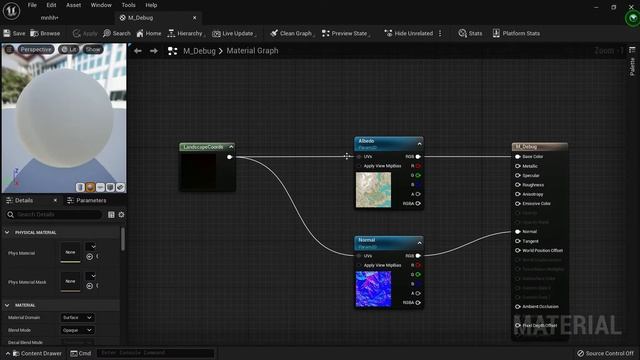Collapse the LandscapeCoords node
Viewport: 640px width, 360px height.
231,147
